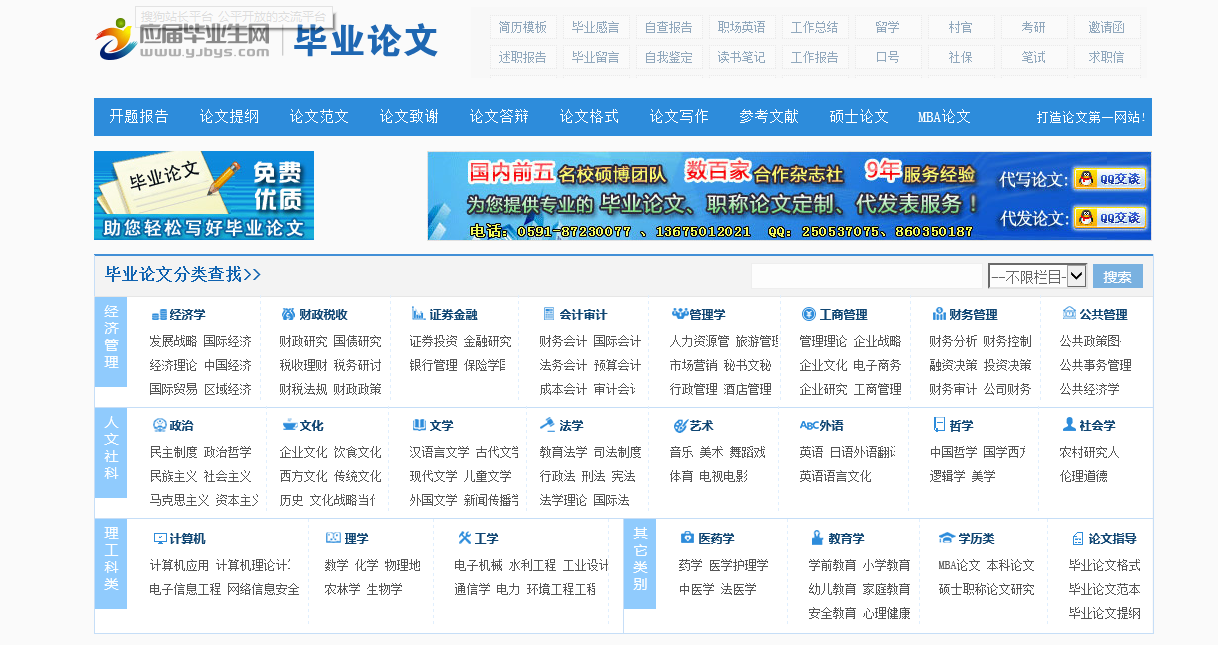Click the 艺术 palette icon
The width and height of the screenshot is (1218, 645).
pos(680,425)
